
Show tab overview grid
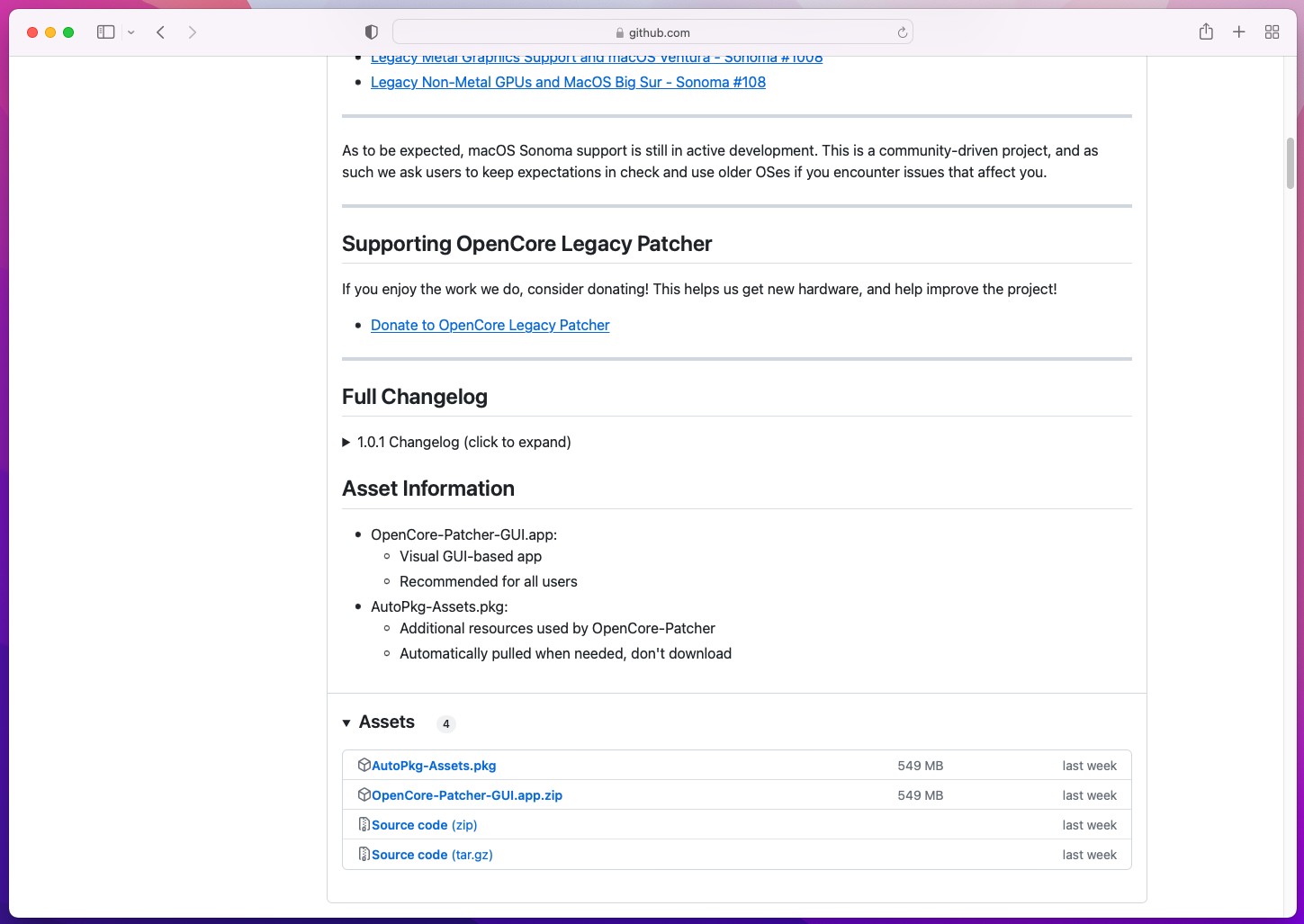point(1272,32)
